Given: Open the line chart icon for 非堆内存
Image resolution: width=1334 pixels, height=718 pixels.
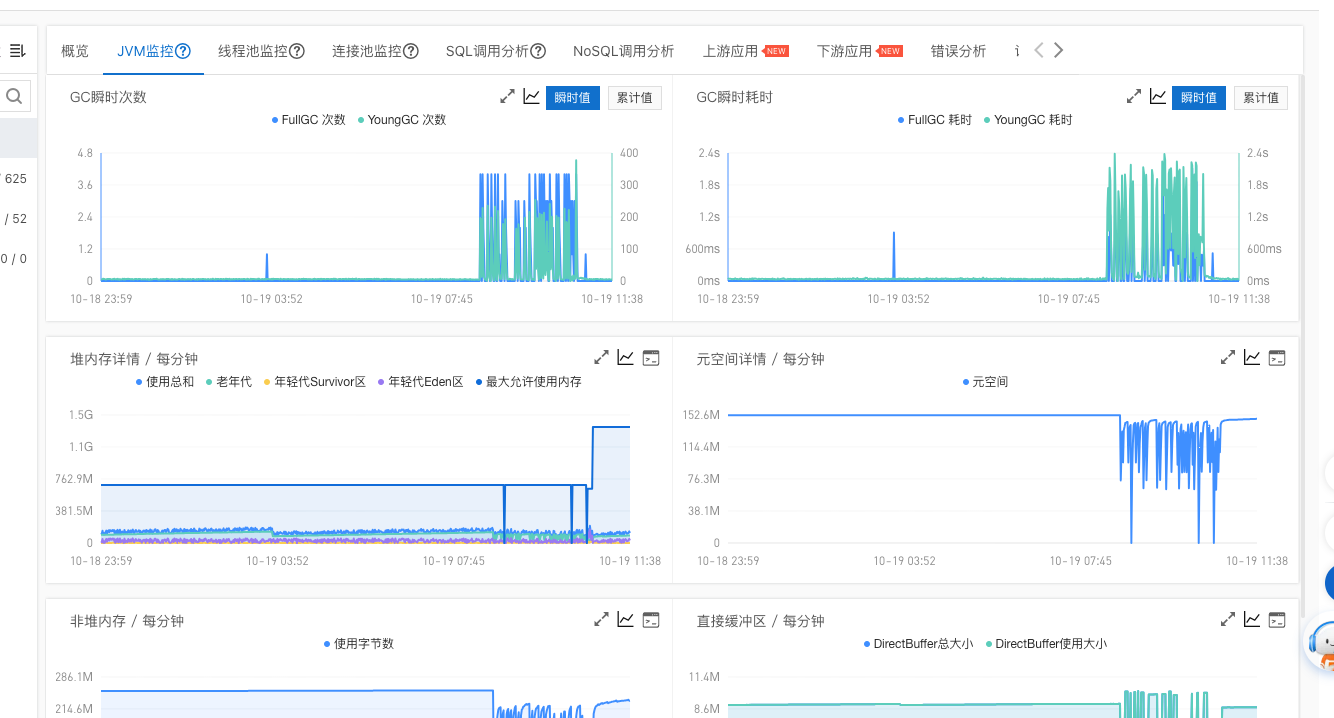Looking at the screenshot, I should point(626,620).
